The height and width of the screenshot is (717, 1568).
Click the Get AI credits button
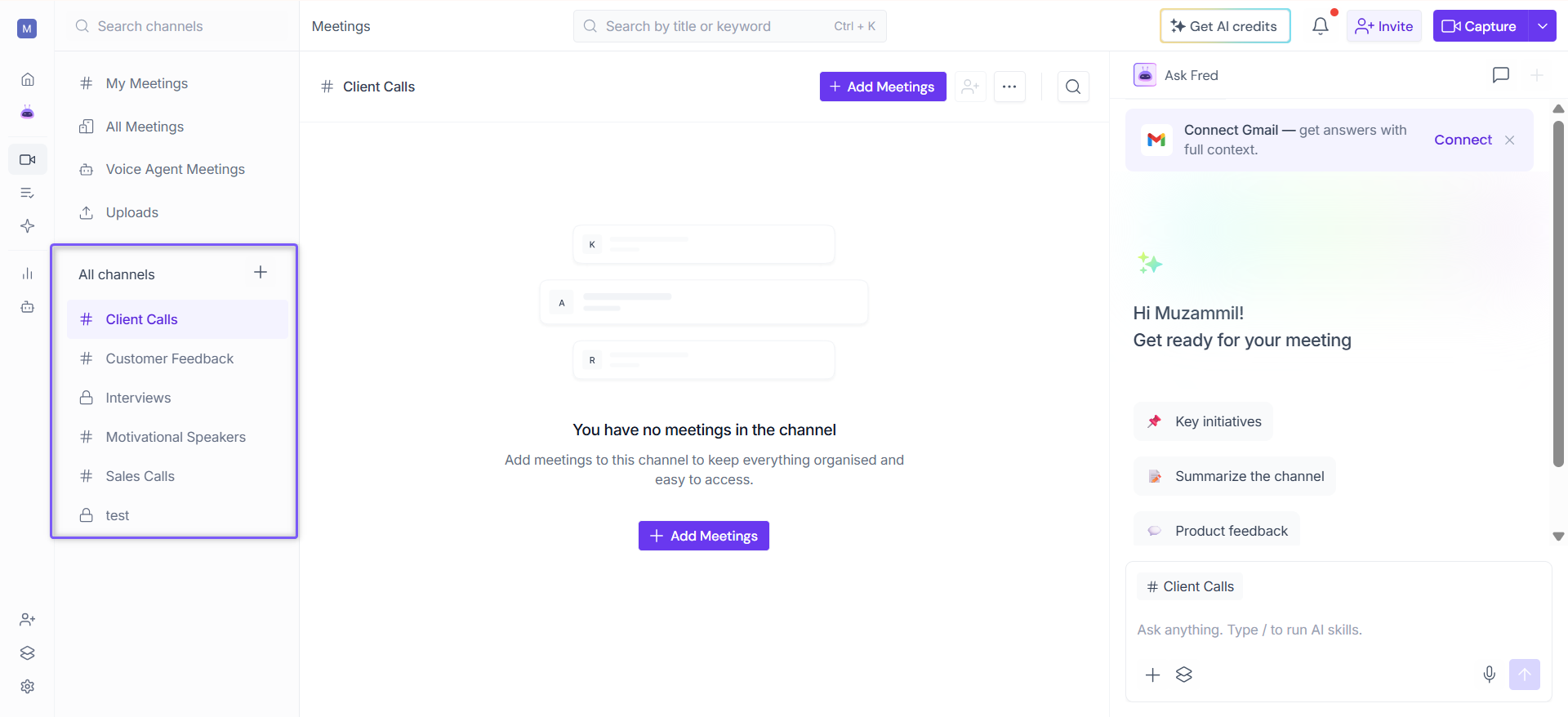click(x=1225, y=26)
